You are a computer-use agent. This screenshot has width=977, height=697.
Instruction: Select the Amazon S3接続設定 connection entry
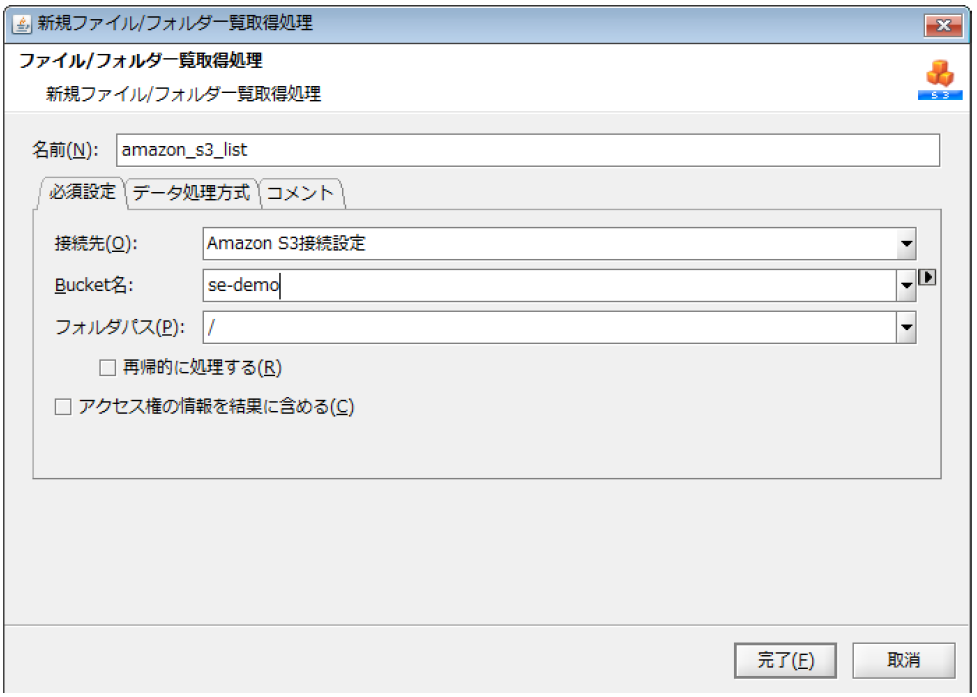(x=400, y=242)
